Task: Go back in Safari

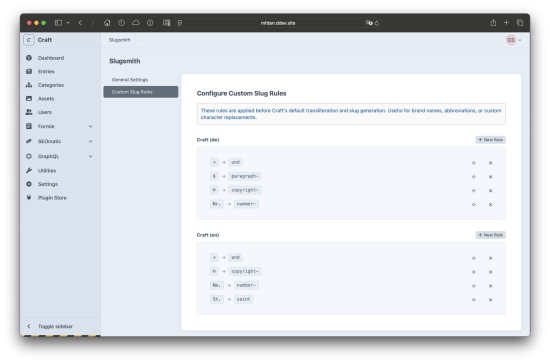Action: point(80,23)
